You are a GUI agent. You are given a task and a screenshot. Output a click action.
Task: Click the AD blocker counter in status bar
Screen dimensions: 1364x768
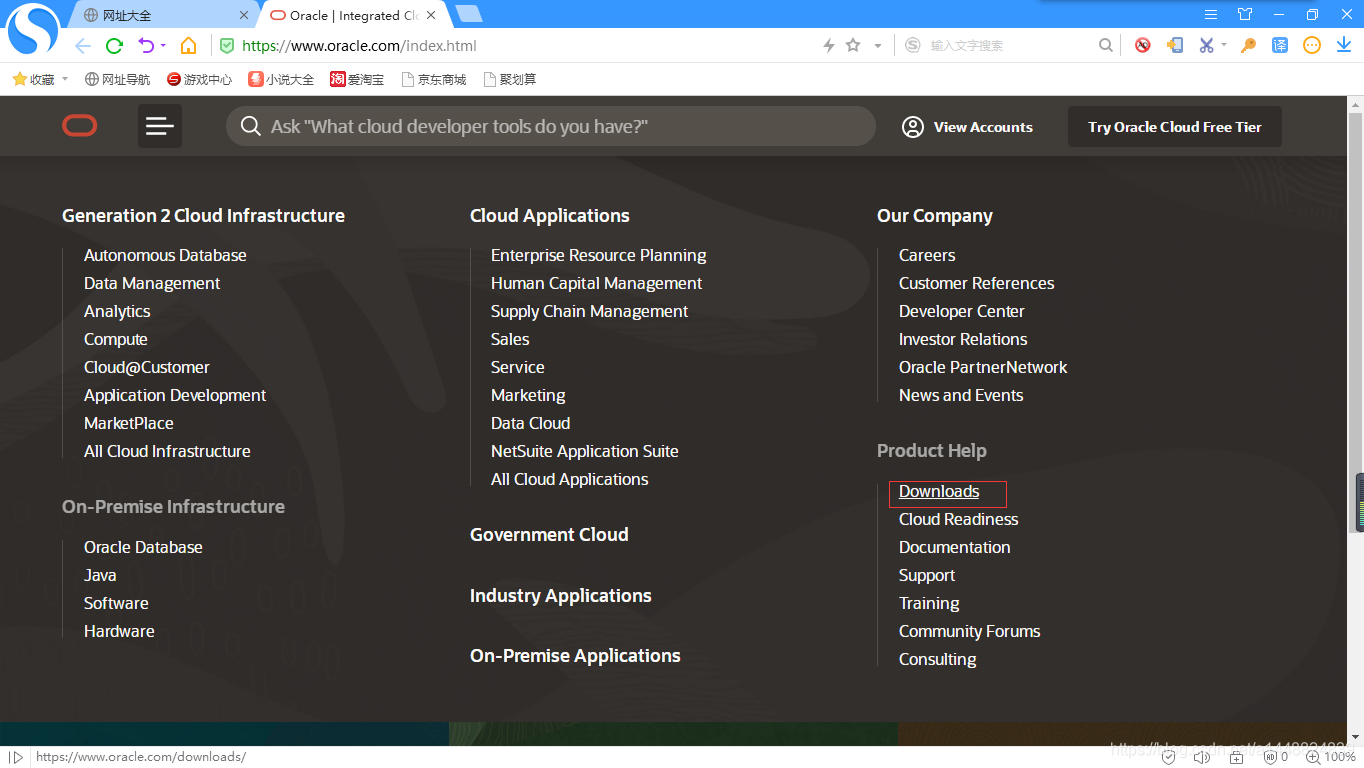click(1276, 757)
